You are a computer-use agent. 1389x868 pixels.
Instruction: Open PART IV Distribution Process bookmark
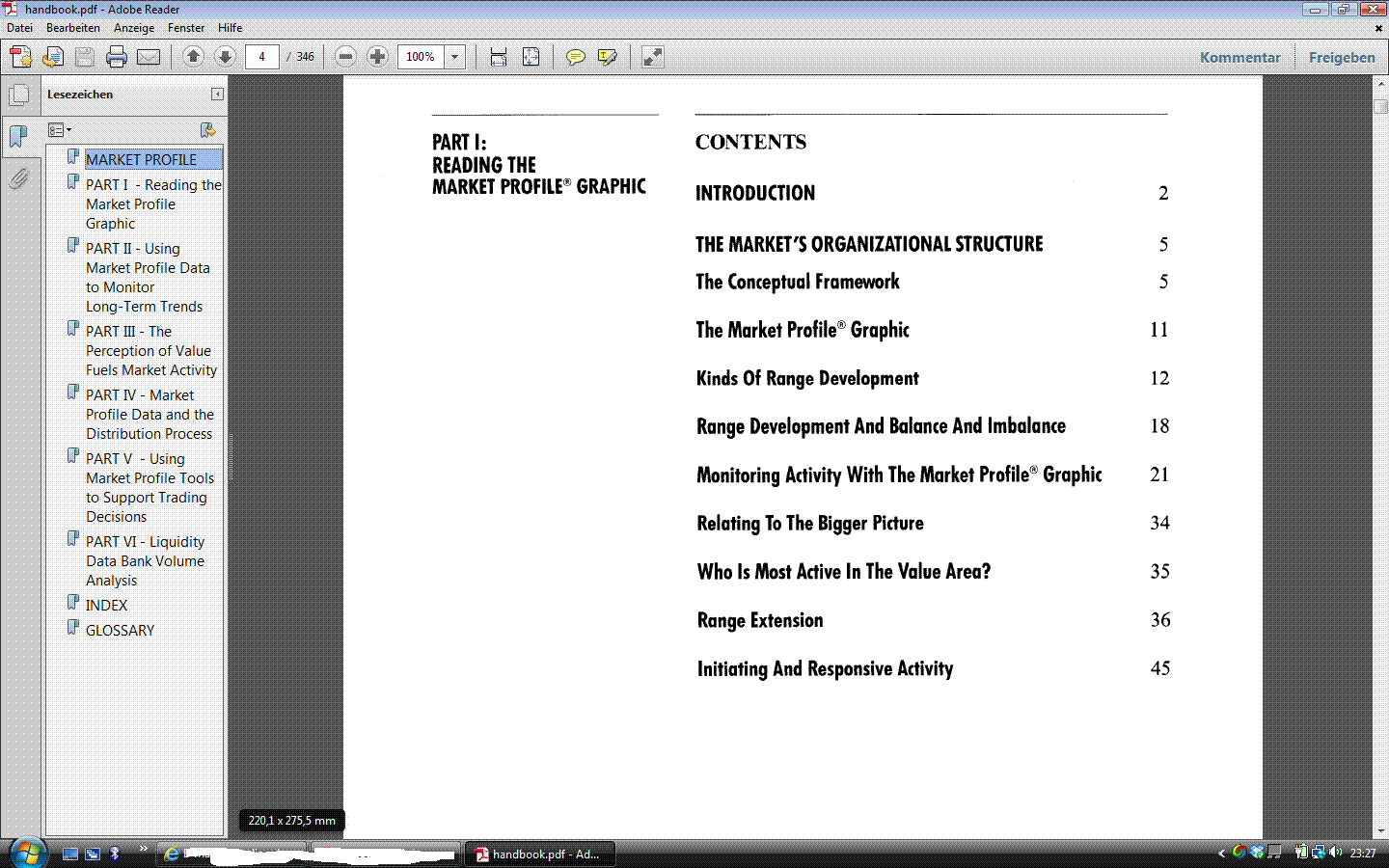pos(150,415)
